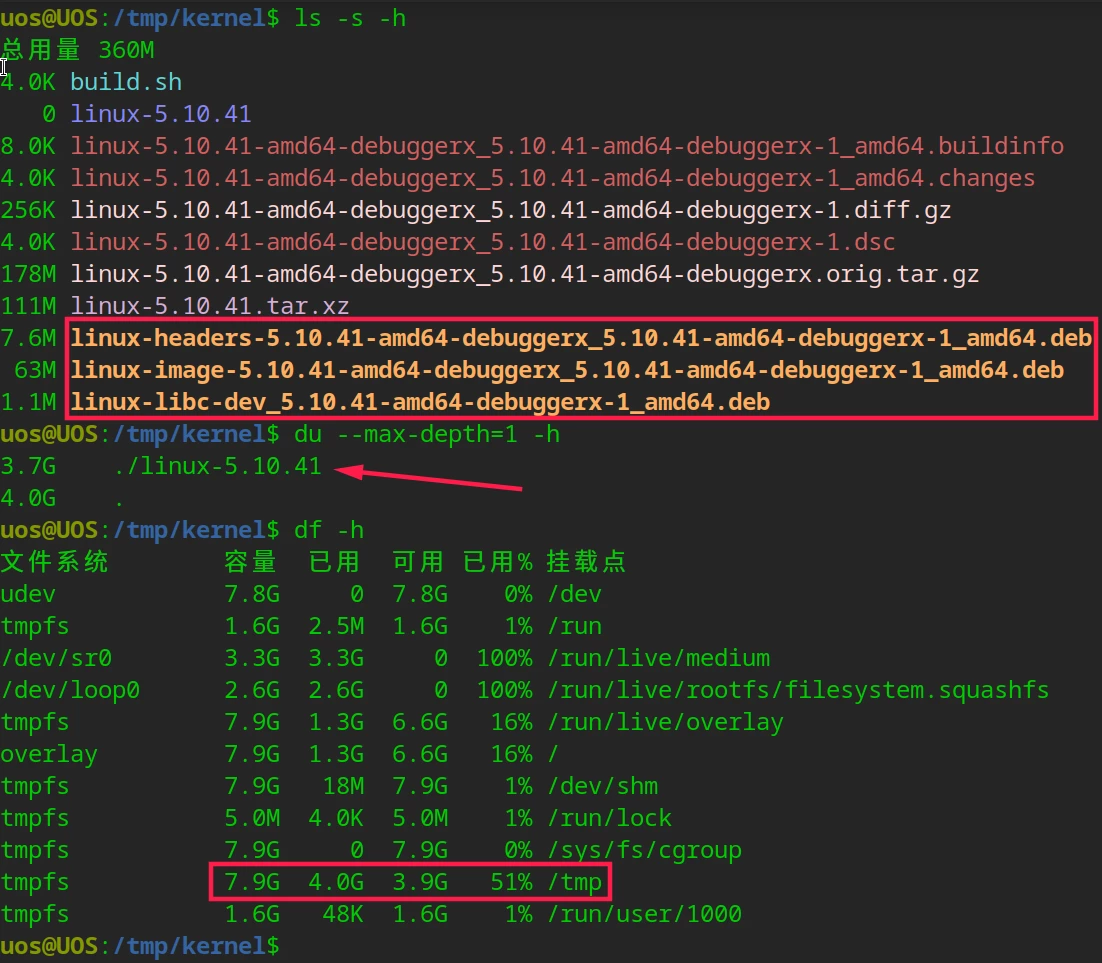Select the filesystem.squashfs mount path
Image resolution: width=1102 pixels, height=963 pixels.
pos(797,690)
